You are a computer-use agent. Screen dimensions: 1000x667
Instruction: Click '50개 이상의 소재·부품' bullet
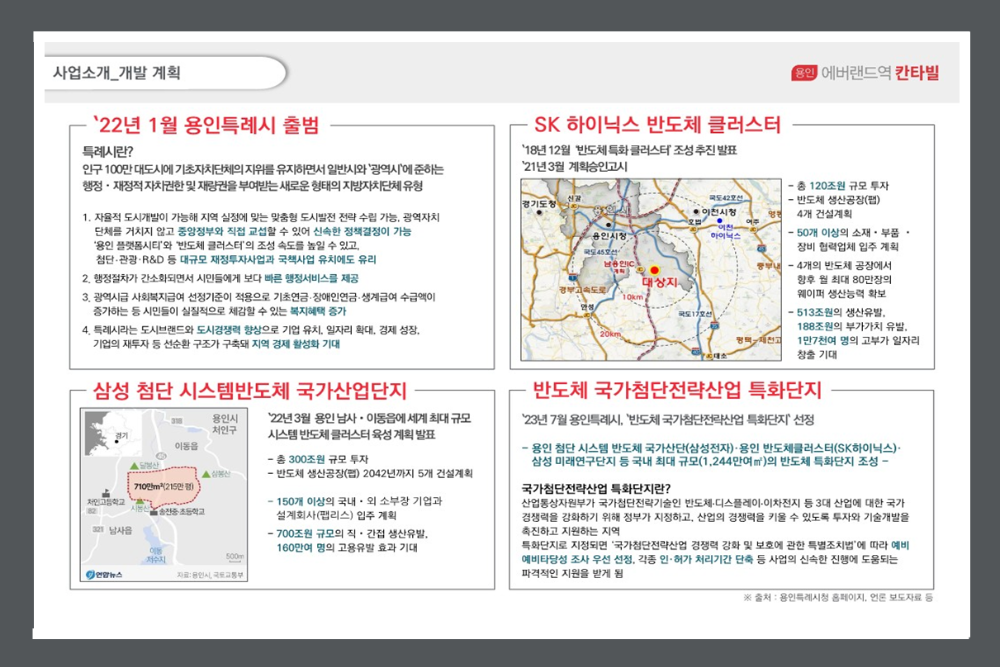pyautogui.click(x=848, y=233)
